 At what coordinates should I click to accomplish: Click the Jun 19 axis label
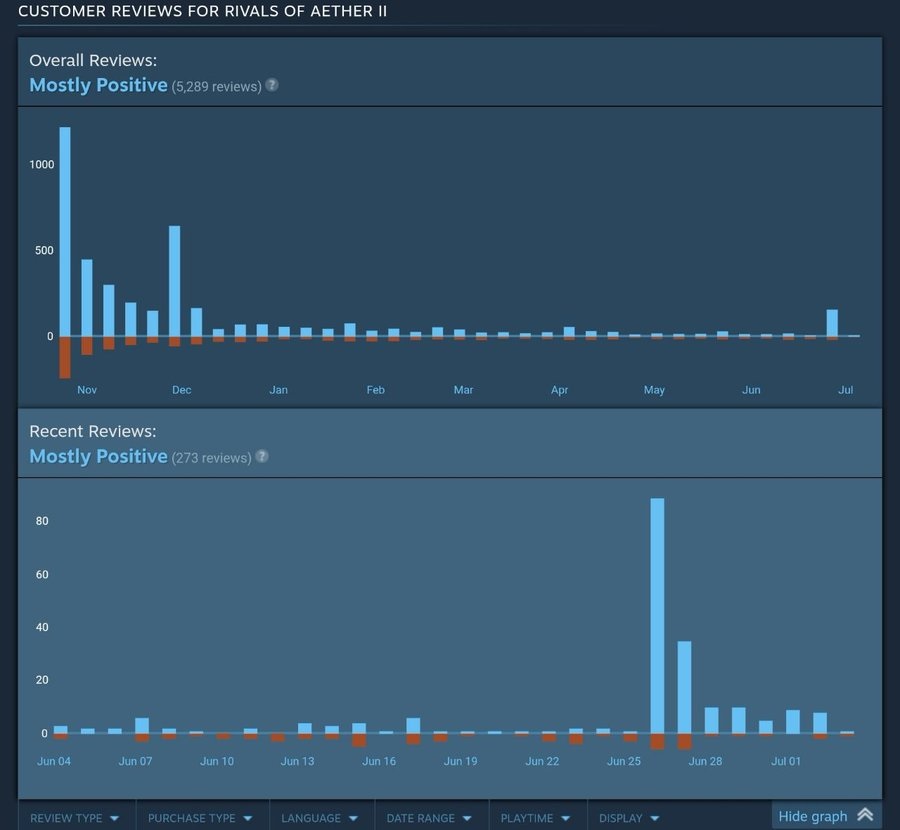[x=460, y=761]
